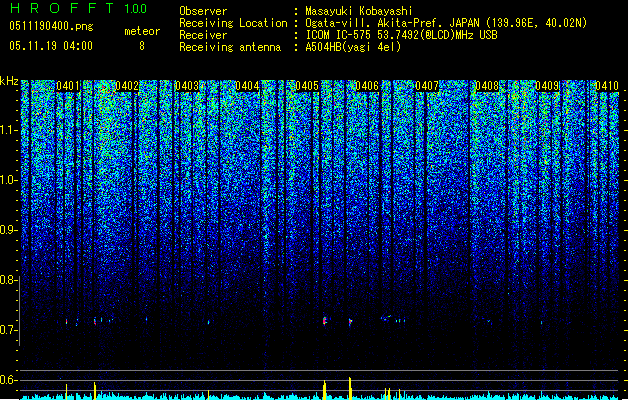The width and height of the screenshot is (629, 400).
Task: Click the 1.0 kHz axis label
Action: click(8, 180)
